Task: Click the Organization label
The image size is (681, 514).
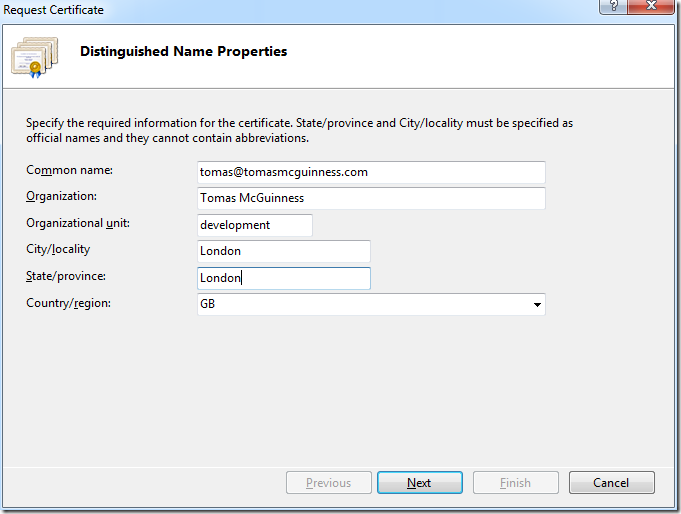Action: 61,196
